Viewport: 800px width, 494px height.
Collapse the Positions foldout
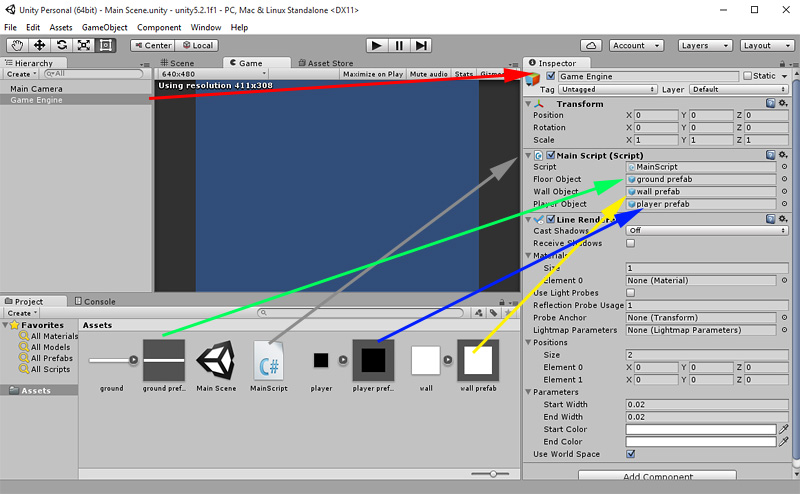click(x=529, y=342)
